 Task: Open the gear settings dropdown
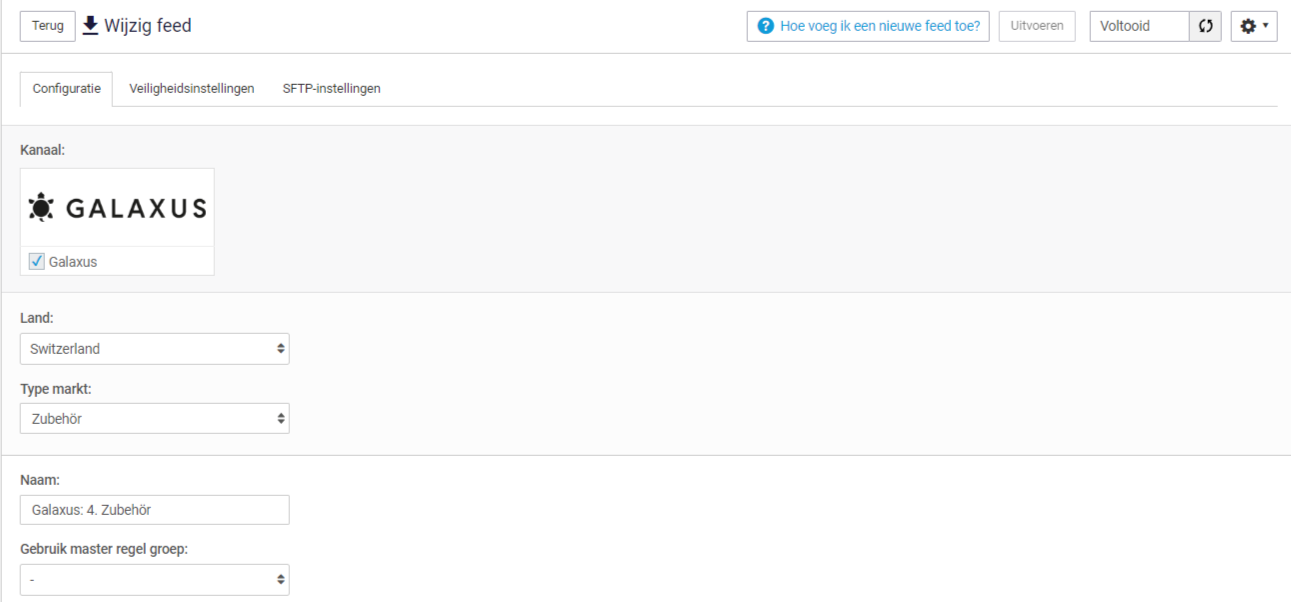[x=1254, y=26]
